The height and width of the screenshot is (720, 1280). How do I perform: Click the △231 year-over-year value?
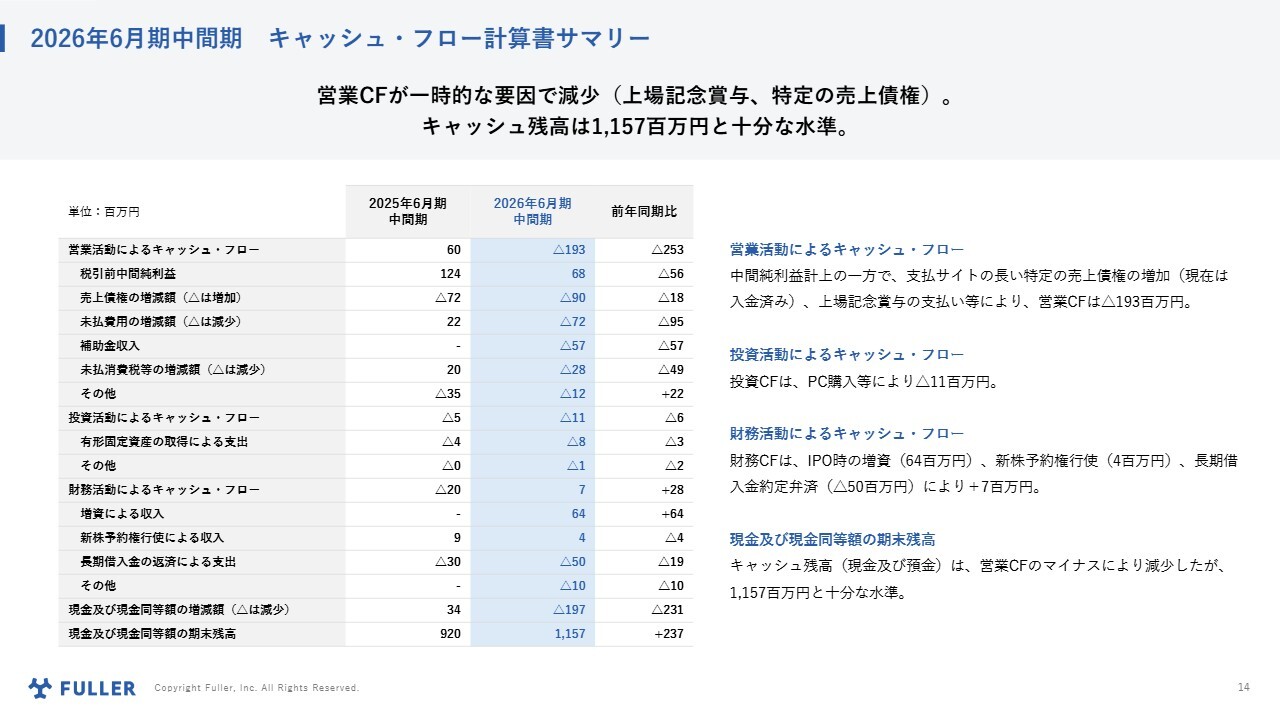coord(667,610)
